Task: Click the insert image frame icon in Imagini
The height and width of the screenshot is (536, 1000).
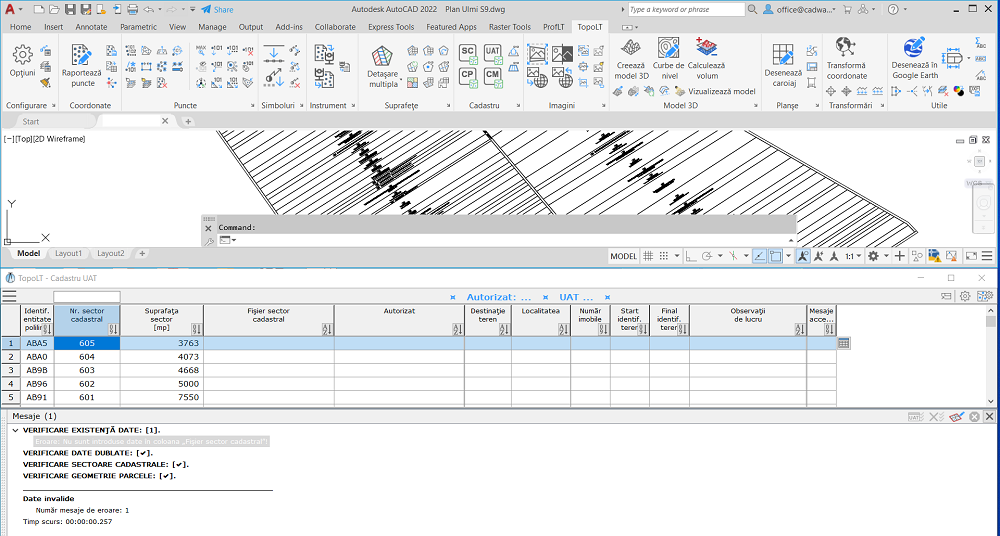Action: pos(537,53)
